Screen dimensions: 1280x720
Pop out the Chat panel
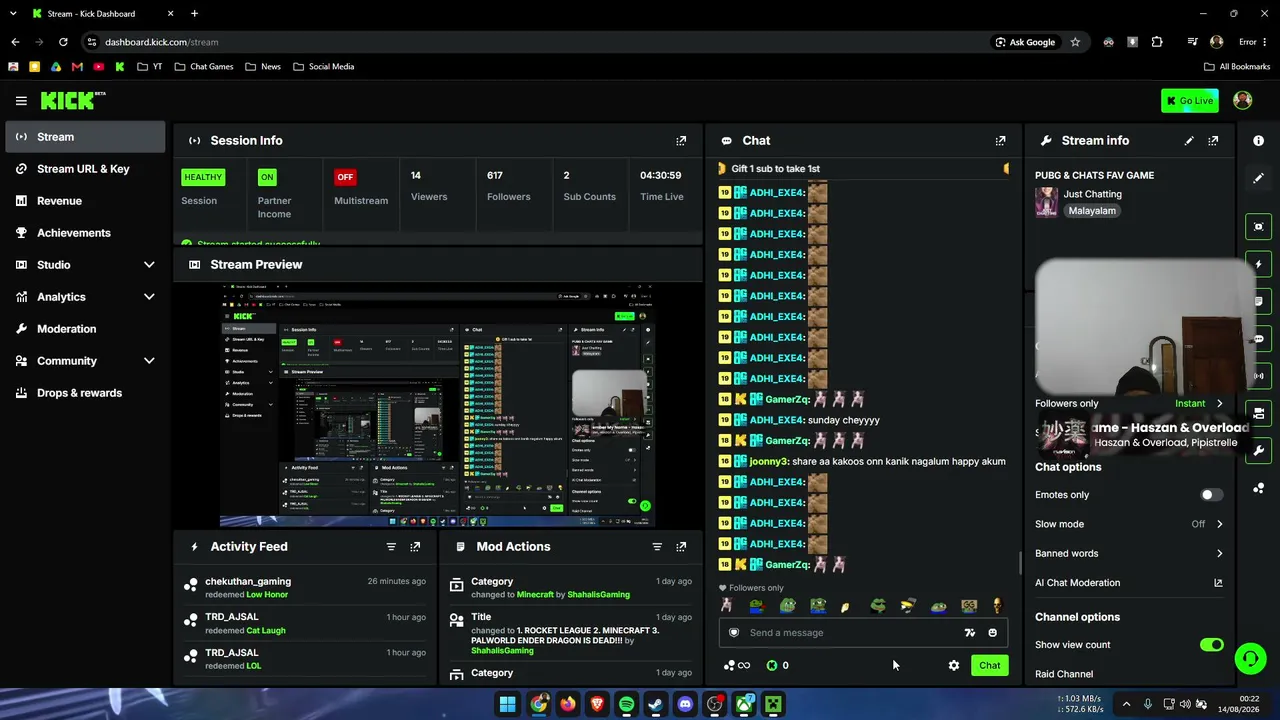click(1000, 141)
